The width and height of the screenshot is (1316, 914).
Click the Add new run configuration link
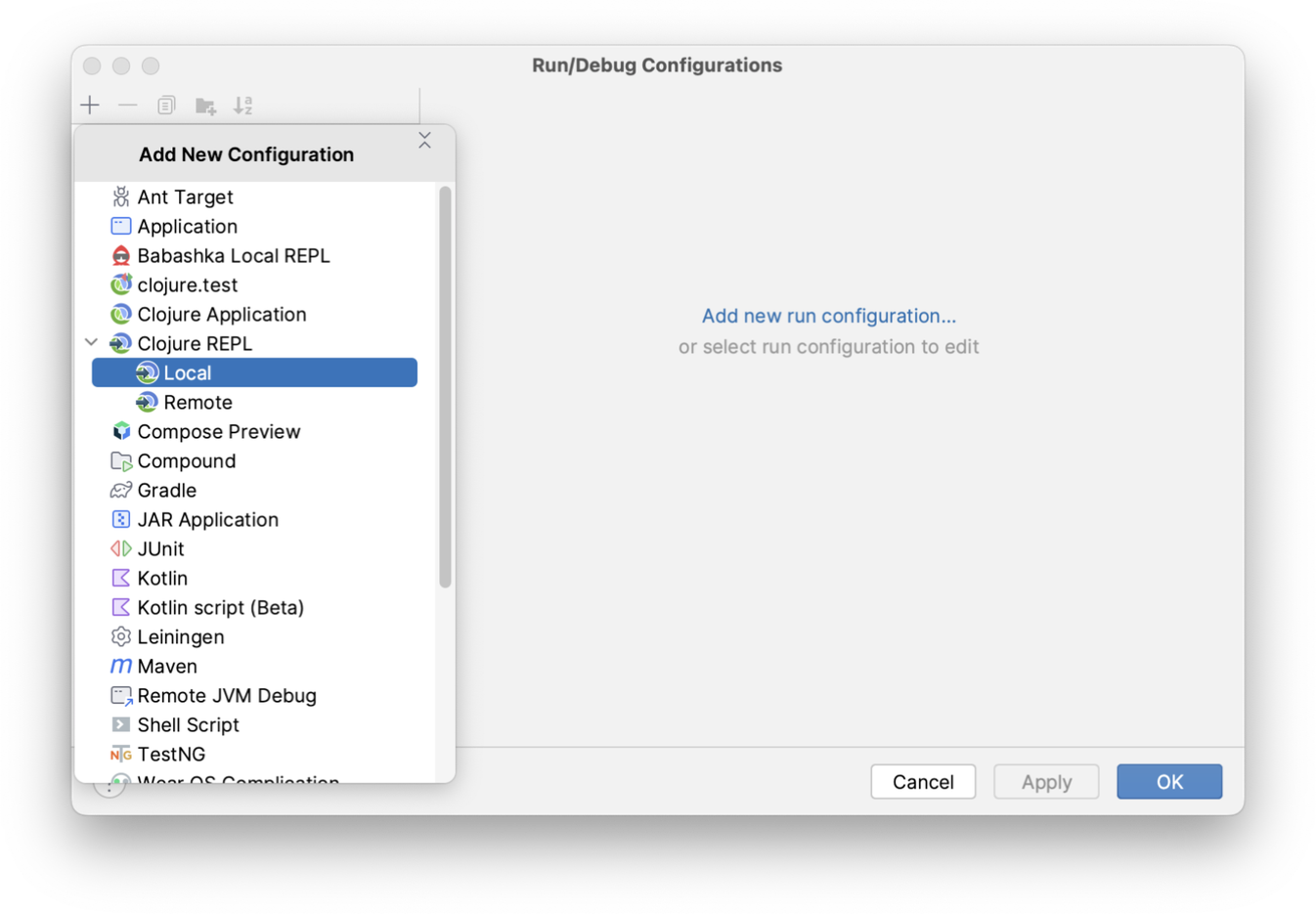(x=828, y=316)
